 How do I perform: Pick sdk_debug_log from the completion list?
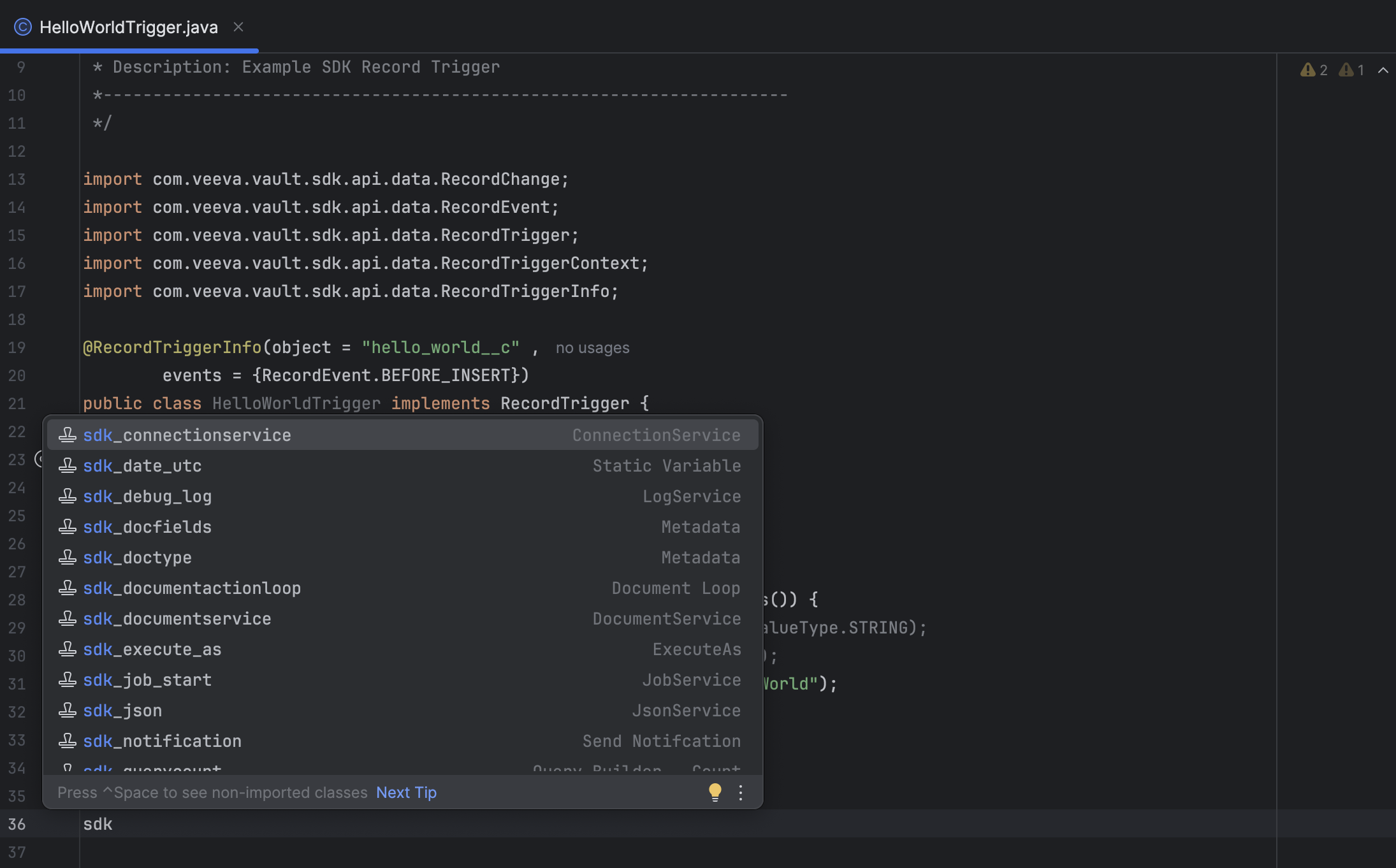click(x=403, y=496)
